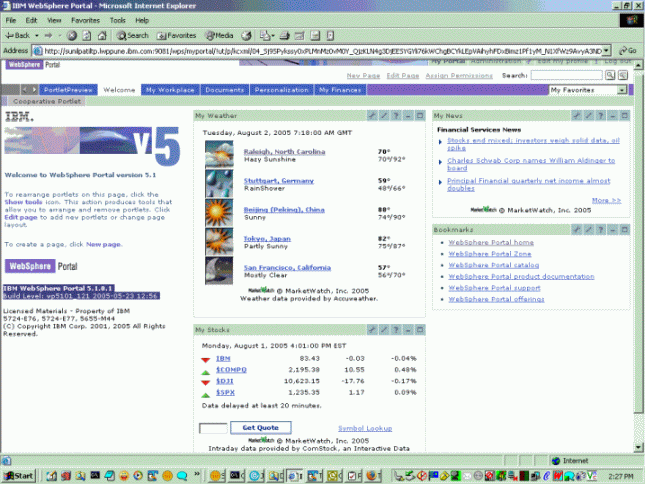Open Raleigh, North Carolina weather link
Image resolution: width=645 pixels, height=484 pixels.
click(283, 151)
